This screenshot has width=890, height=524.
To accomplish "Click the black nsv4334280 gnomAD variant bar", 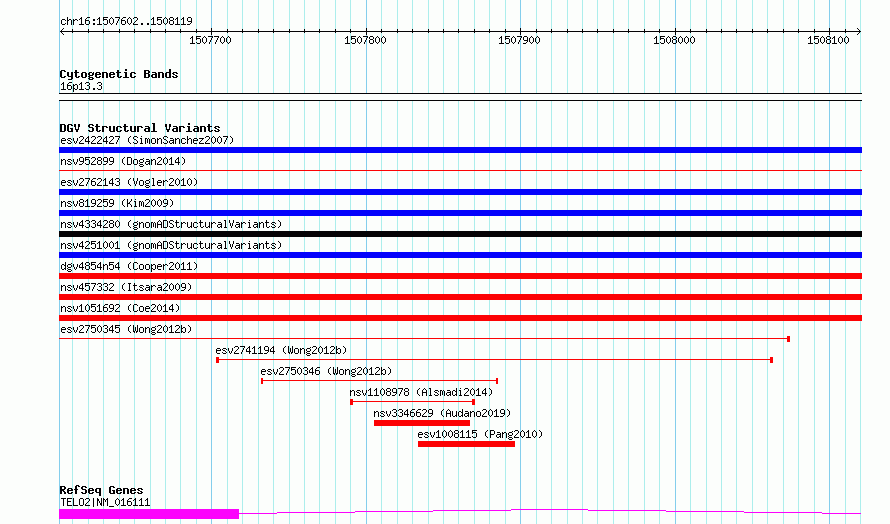I will pyautogui.click(x=460, y=234).
